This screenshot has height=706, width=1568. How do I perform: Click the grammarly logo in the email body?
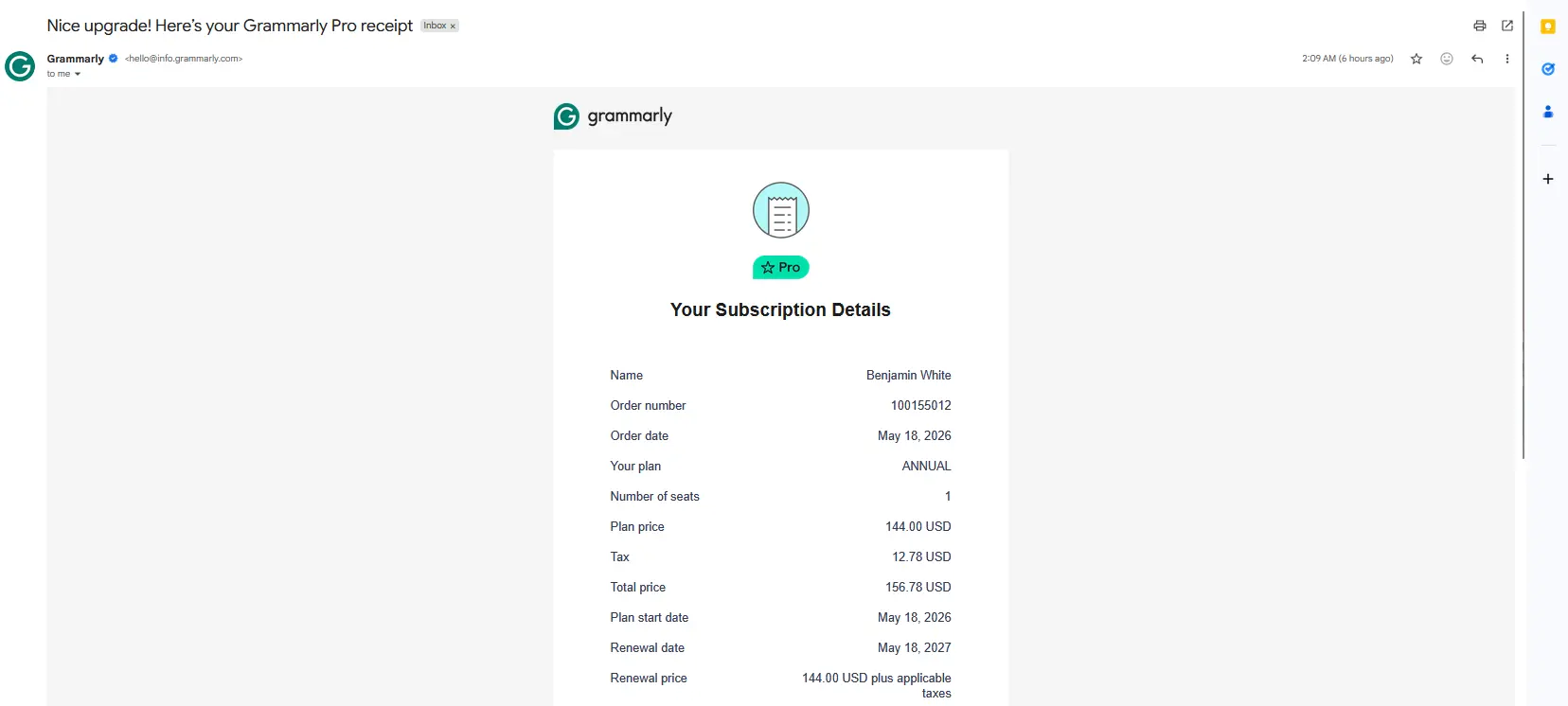(x=613, y=116)
